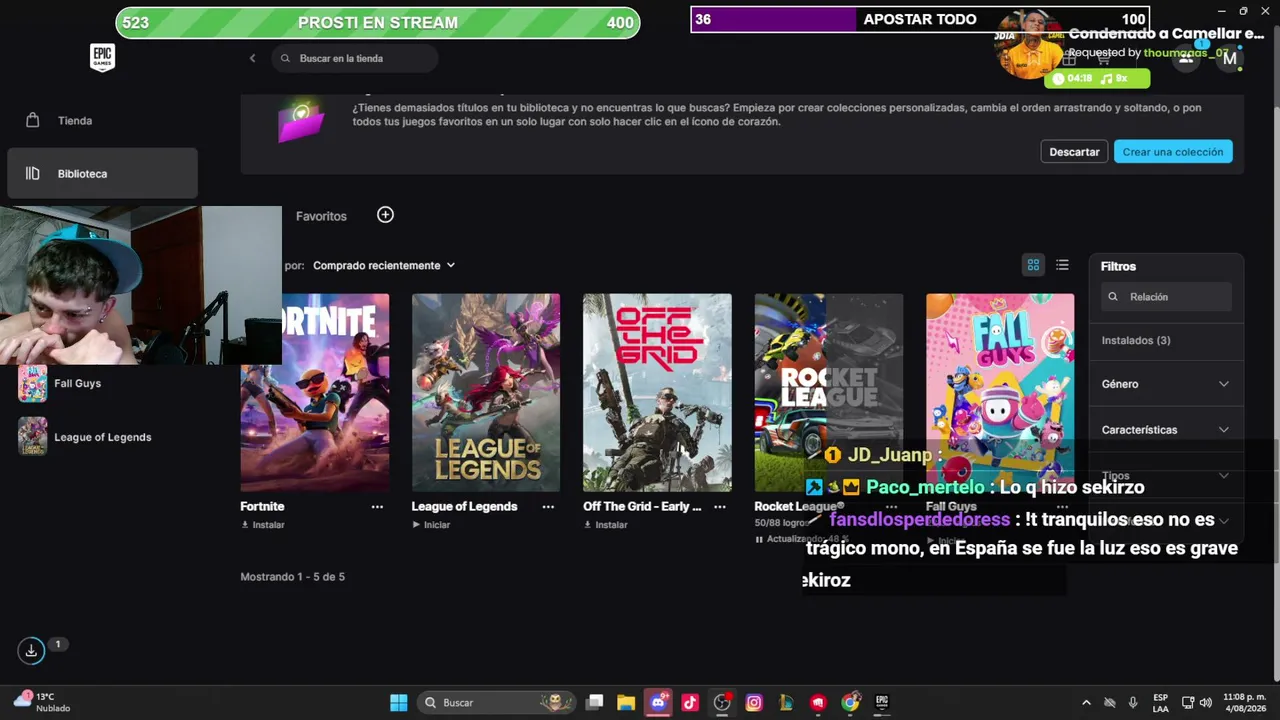Open the Biblioteca section

tap(102, 173)
